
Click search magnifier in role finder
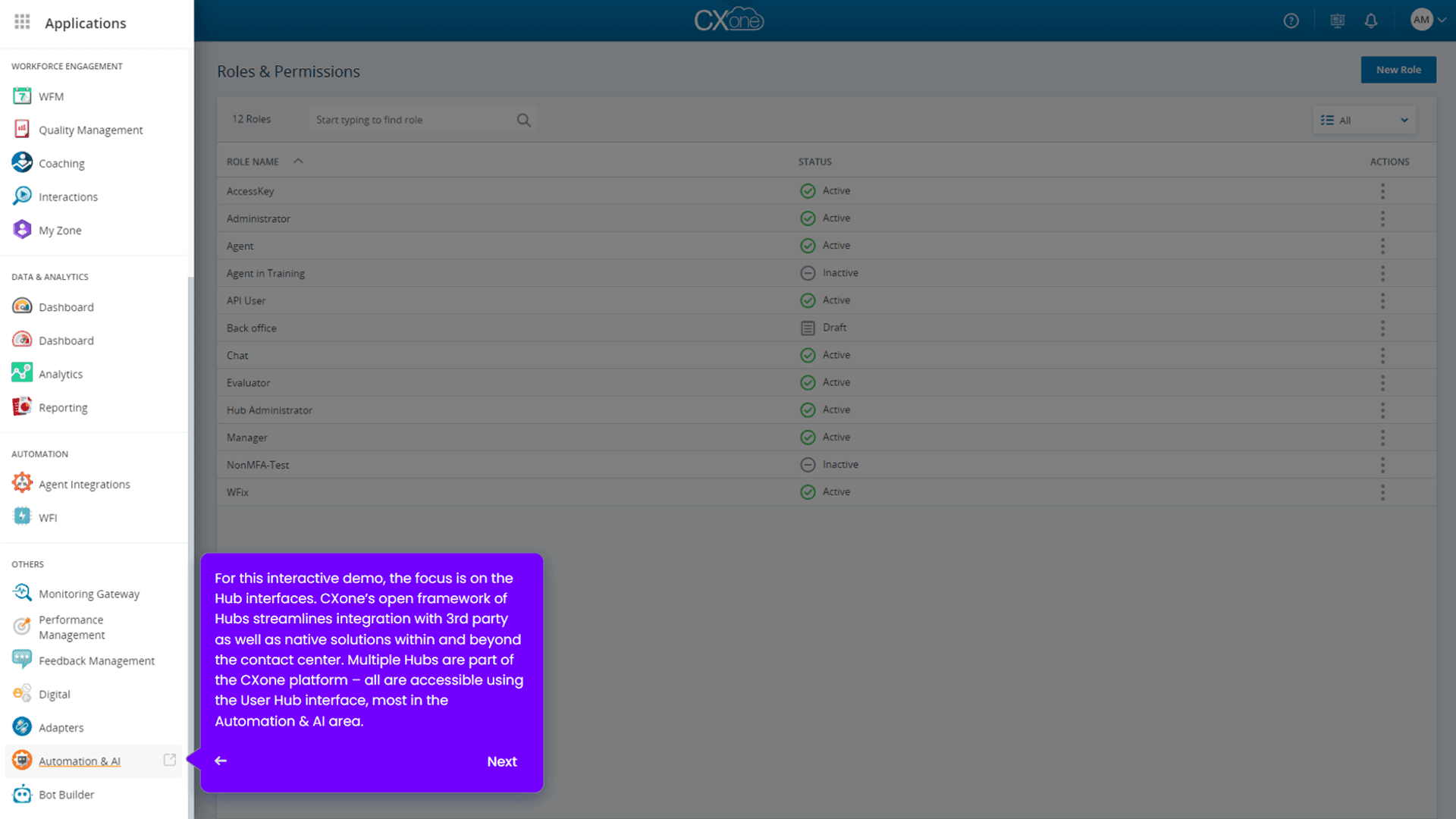pyautogui.click(x=523, y=120)
